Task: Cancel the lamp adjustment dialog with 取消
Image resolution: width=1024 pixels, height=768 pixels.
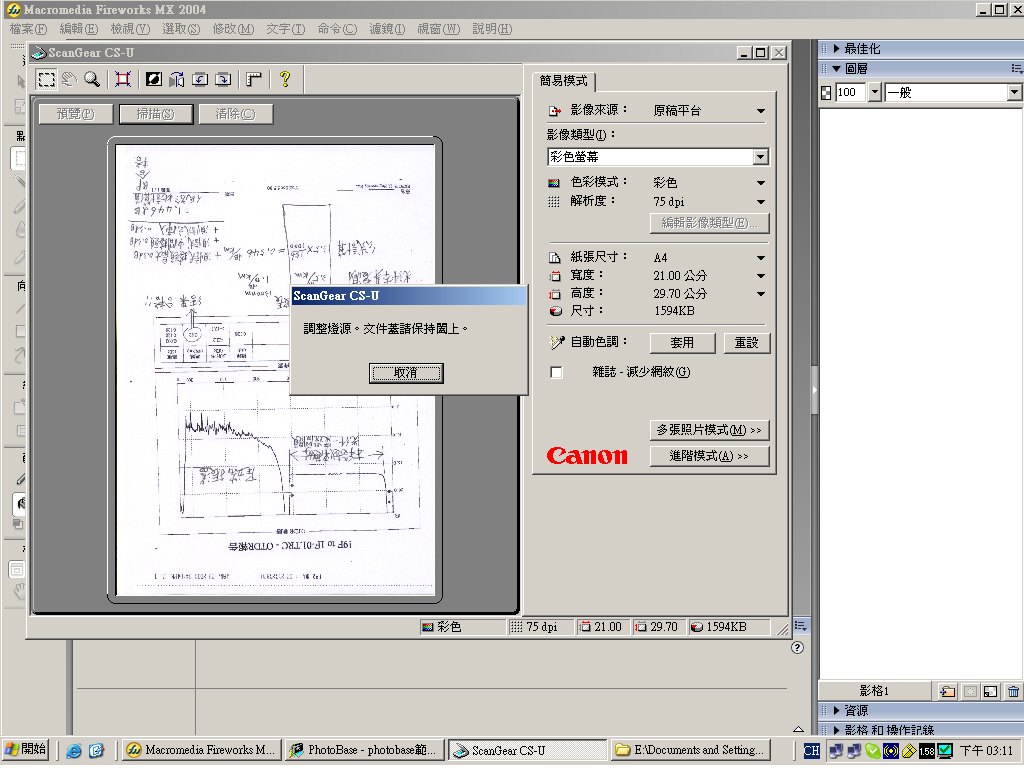Action: 406,373
